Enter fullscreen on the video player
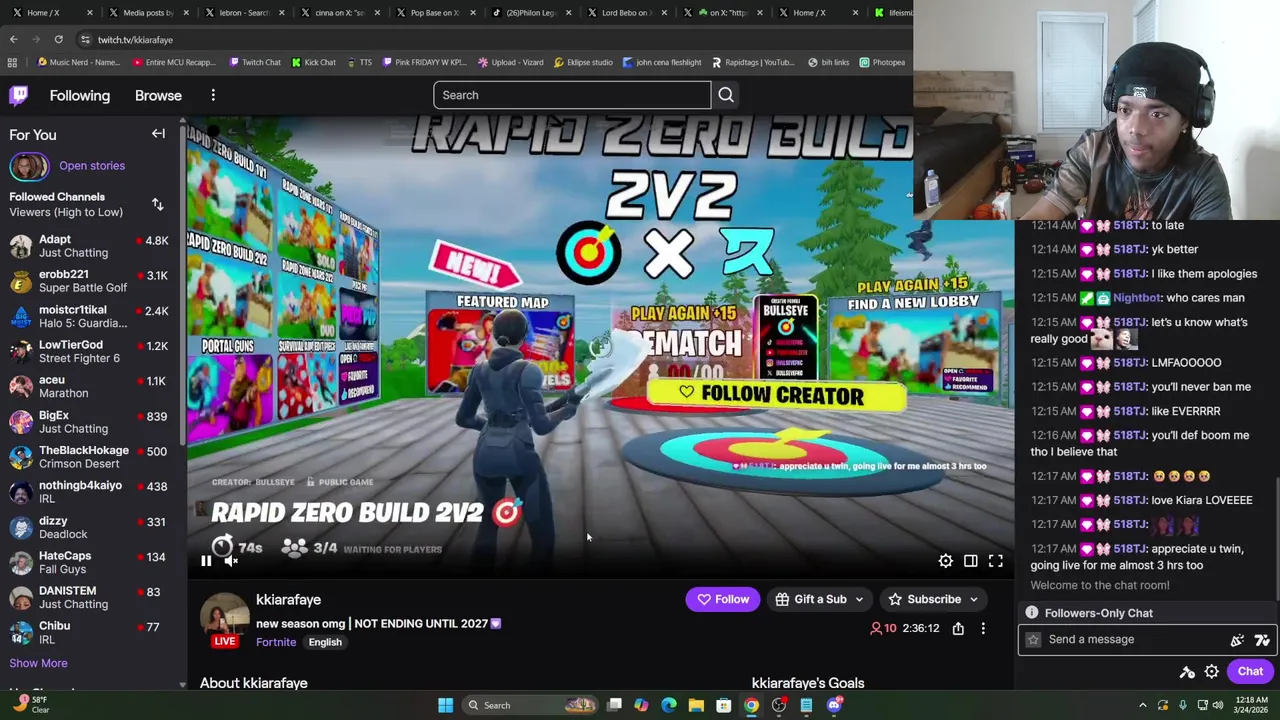 [995, 561]
